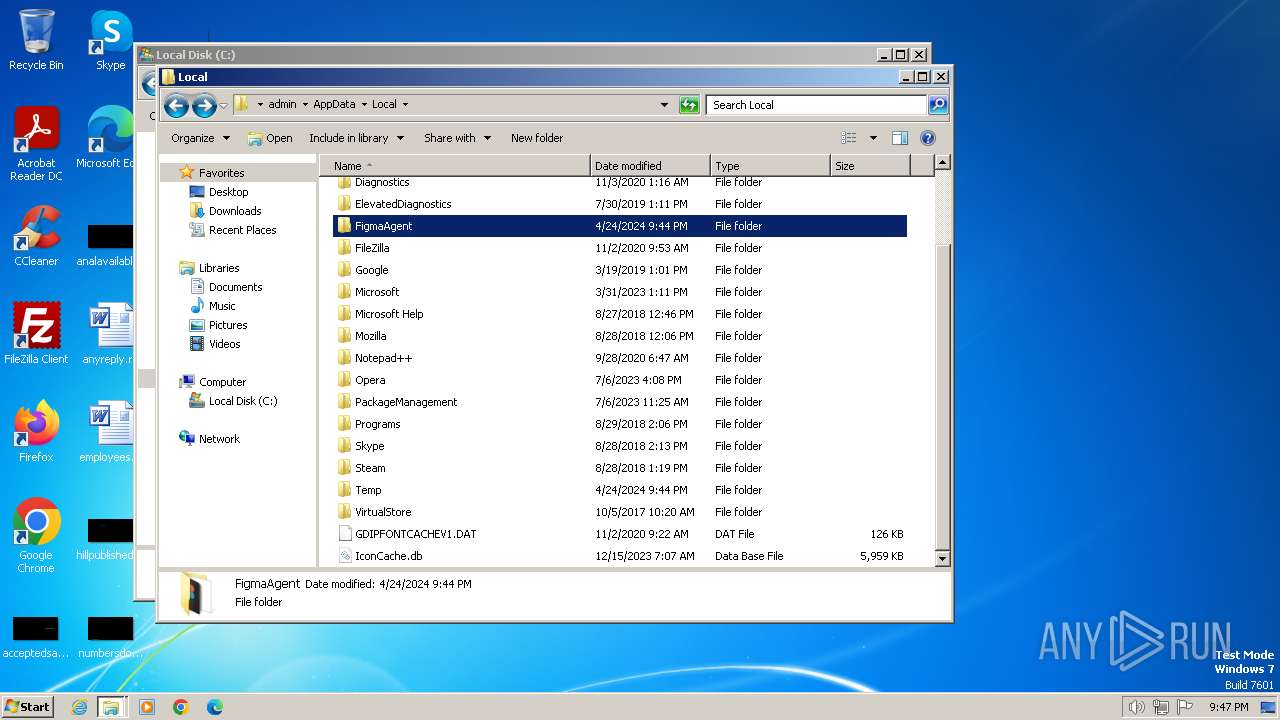Image resolution: width=1280 pixels, height=720 pixels.
Task: Open the Organize menu
Action: [200, 138]
